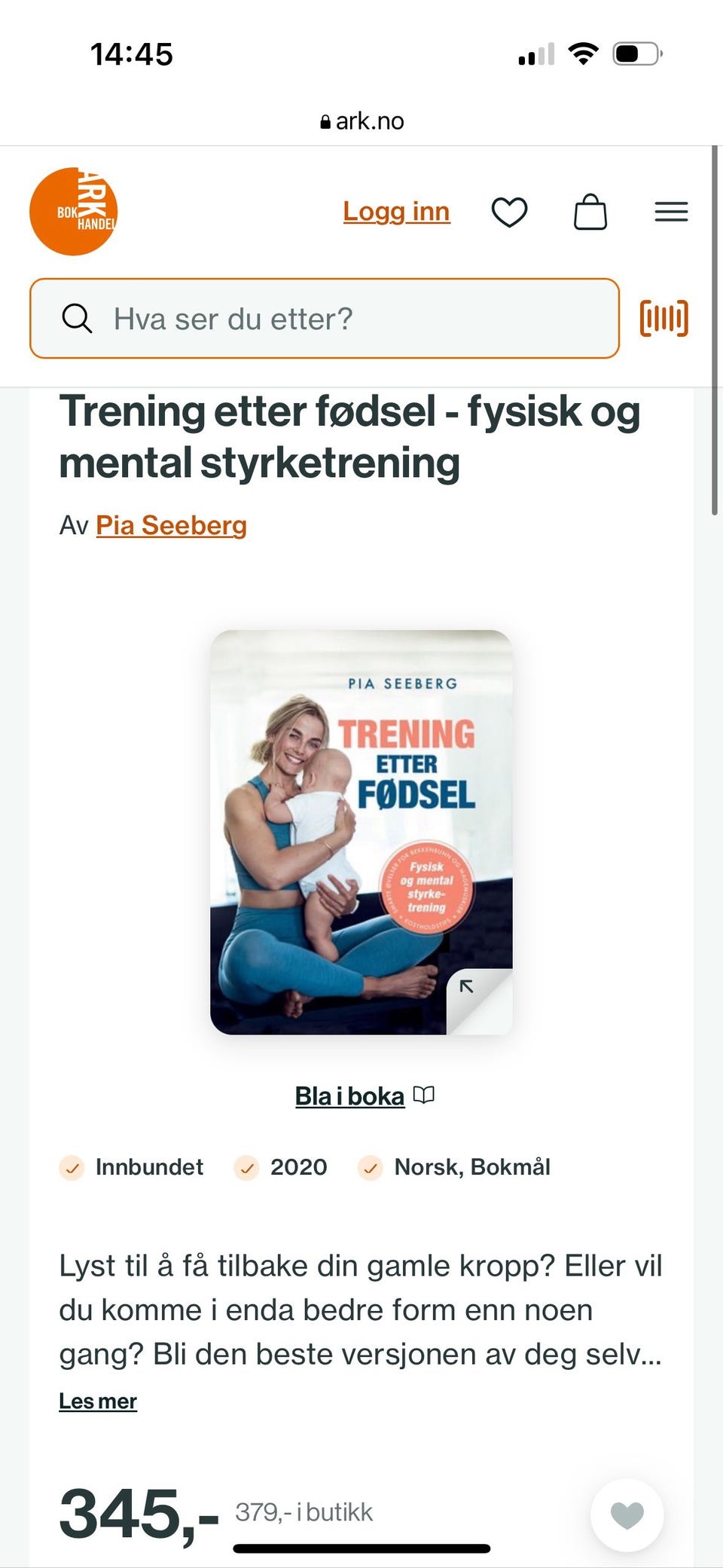Screen dimensions: 723x1568
Task: Focus the 'Hva ser du etter?' search field
Action: 325,319
